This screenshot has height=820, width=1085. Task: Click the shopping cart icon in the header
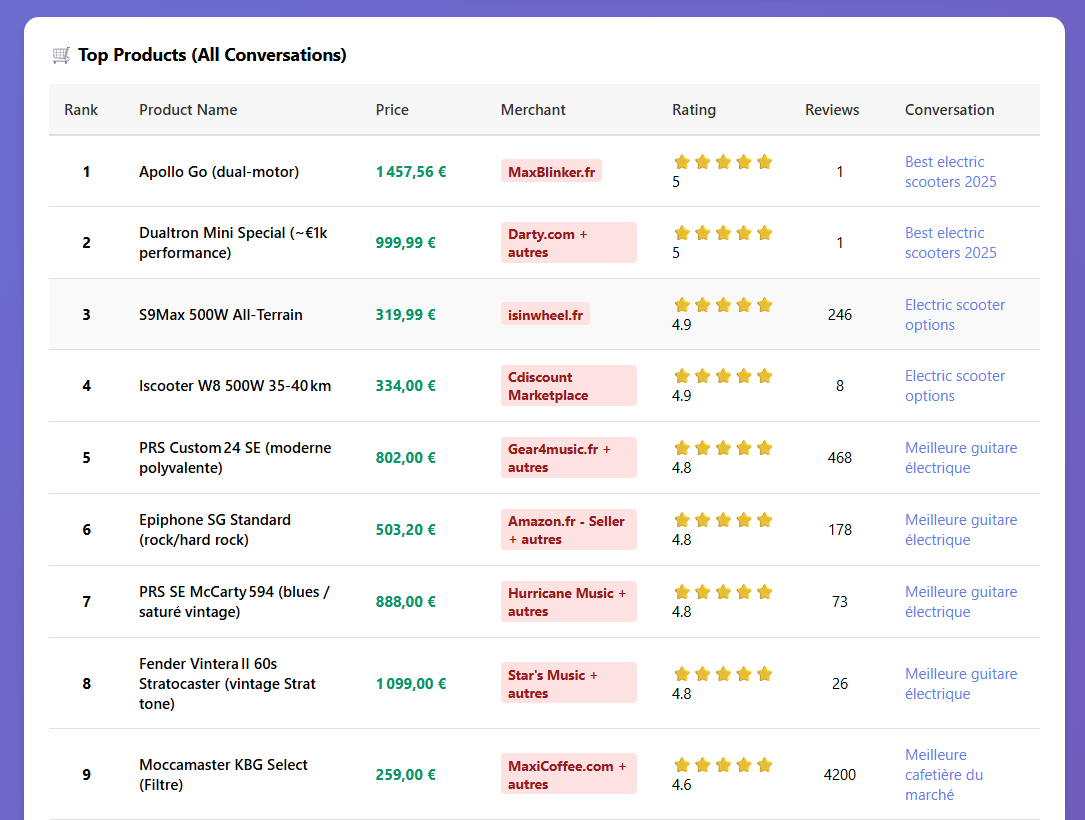click(x=61, y=55)
